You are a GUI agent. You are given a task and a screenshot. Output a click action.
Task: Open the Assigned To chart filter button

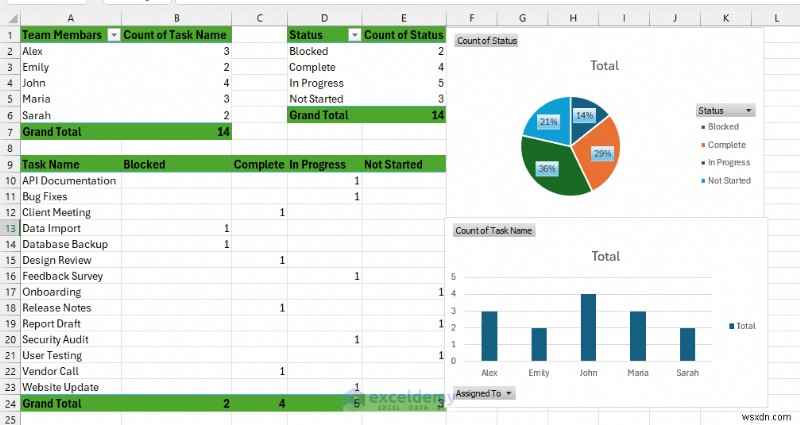click(x=483, y=393)
